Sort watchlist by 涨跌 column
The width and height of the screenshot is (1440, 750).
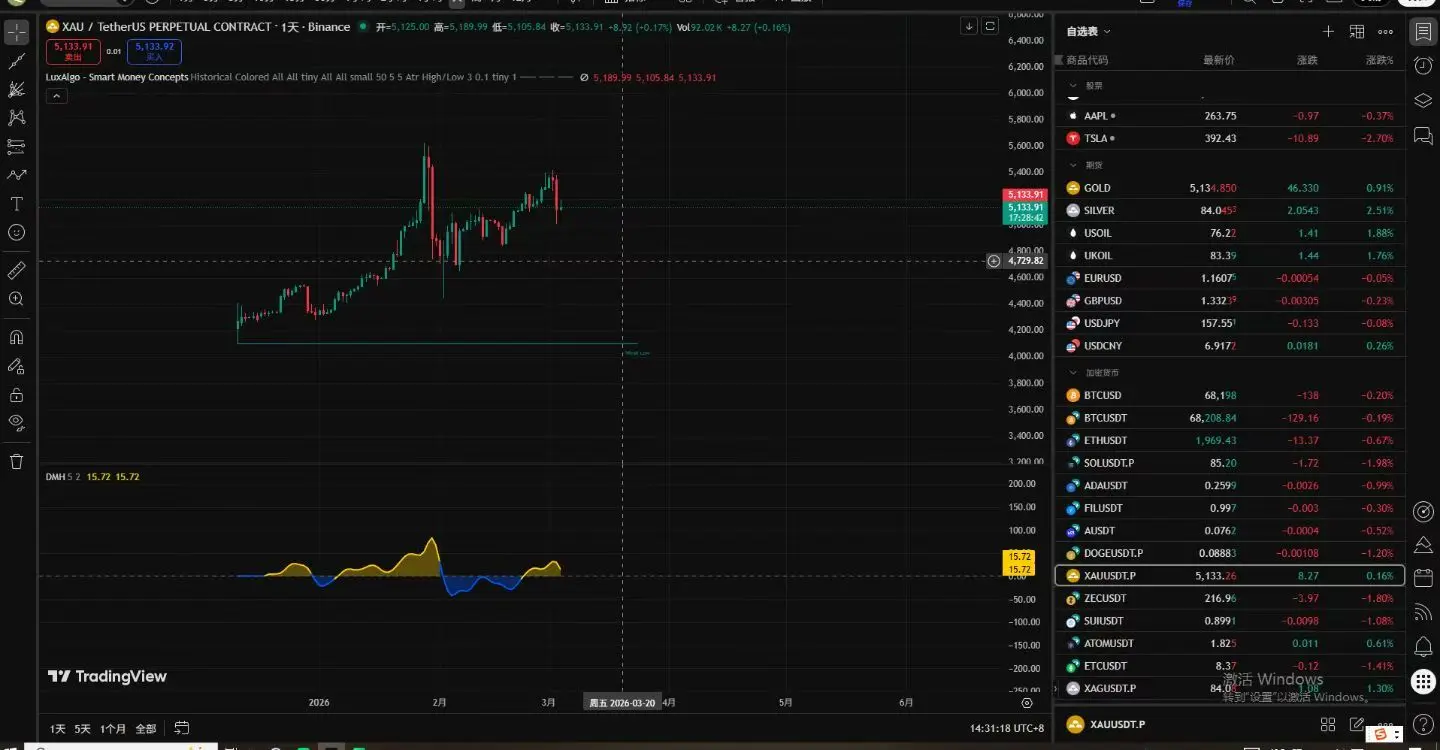pos(1307,60)
